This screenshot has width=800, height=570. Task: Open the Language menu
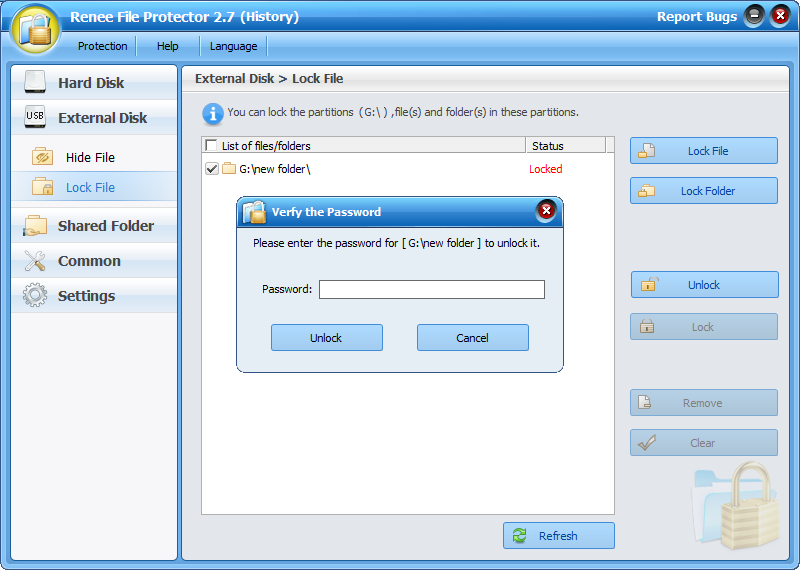233,46
